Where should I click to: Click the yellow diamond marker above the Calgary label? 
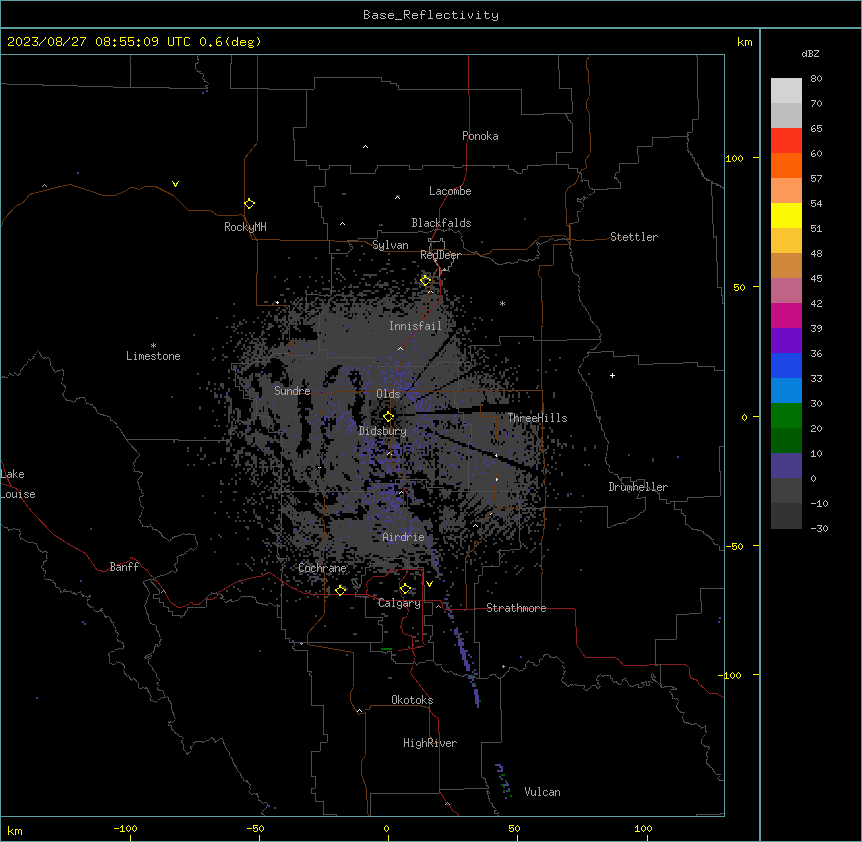click(x=405, y=589)
